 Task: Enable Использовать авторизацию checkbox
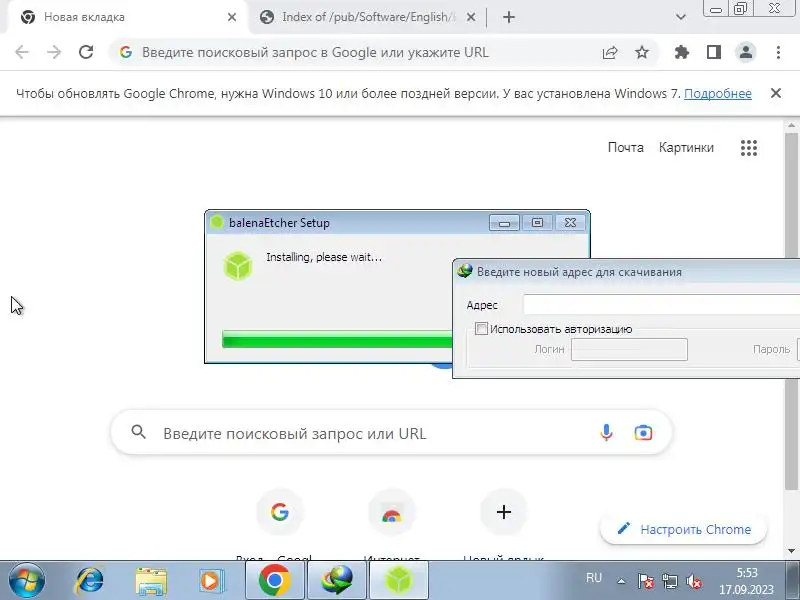tap(481, 329)
